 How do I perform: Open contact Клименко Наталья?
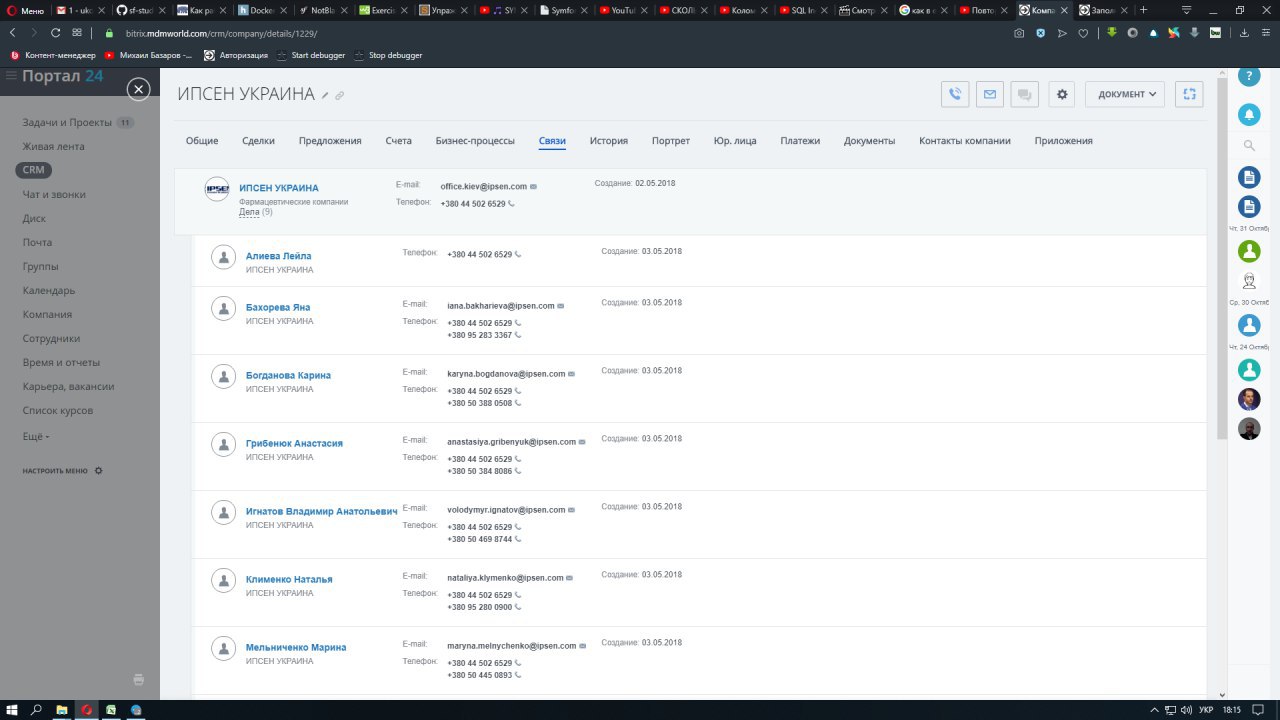(x=289, y=579)
